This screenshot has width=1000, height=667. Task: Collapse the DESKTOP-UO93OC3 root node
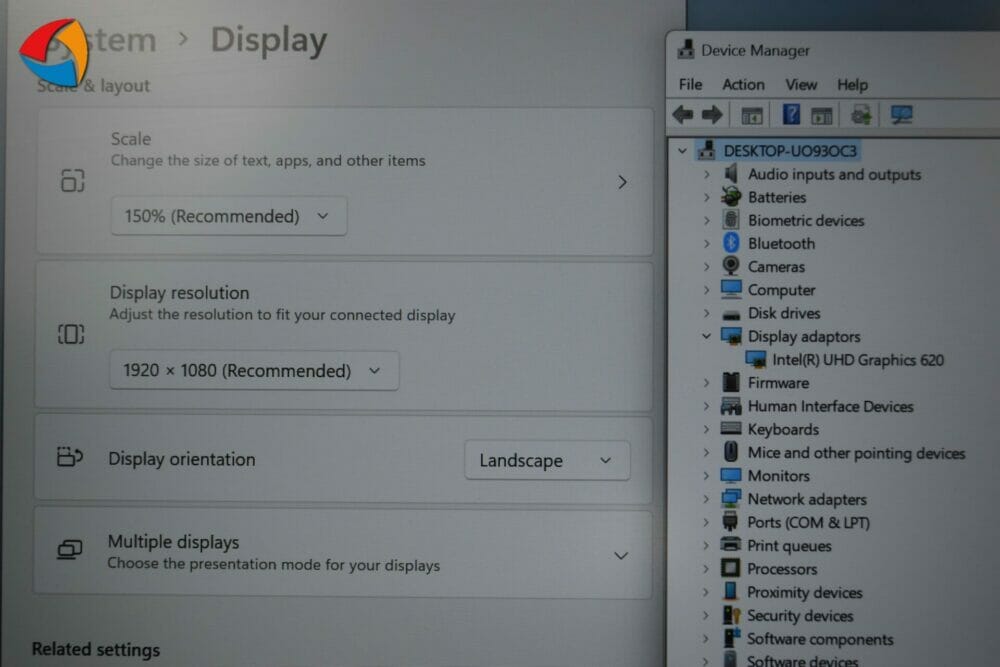(682, 151)
